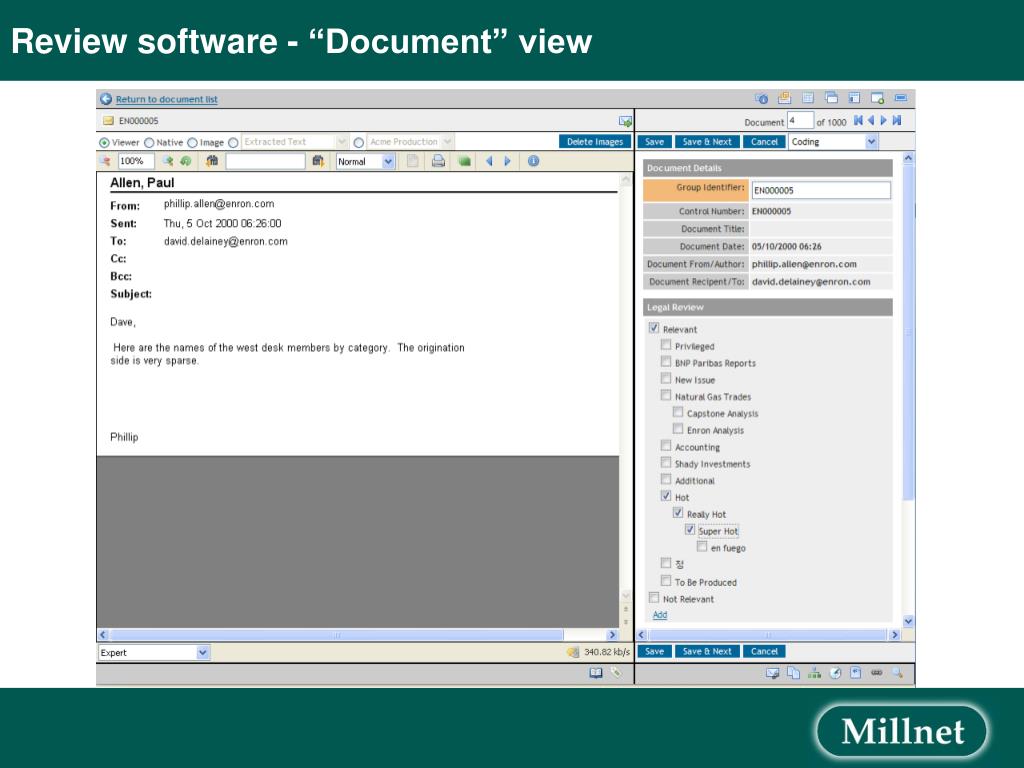Click the chain link icon in the bottom bar
Viewport: 1024px width, 768px height.
[x=876, y=673]
